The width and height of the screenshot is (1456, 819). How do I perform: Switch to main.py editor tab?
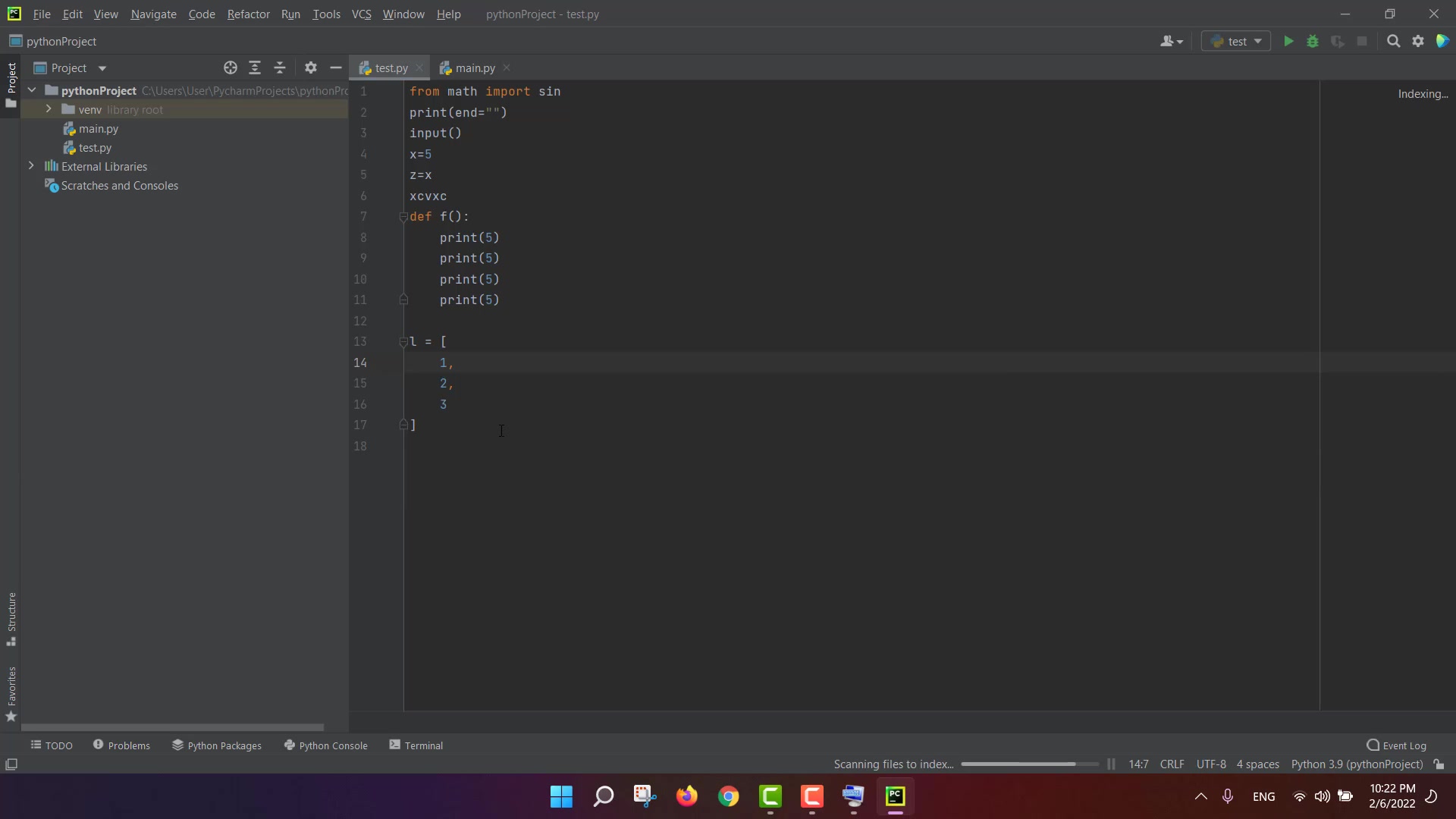(475, 68)
